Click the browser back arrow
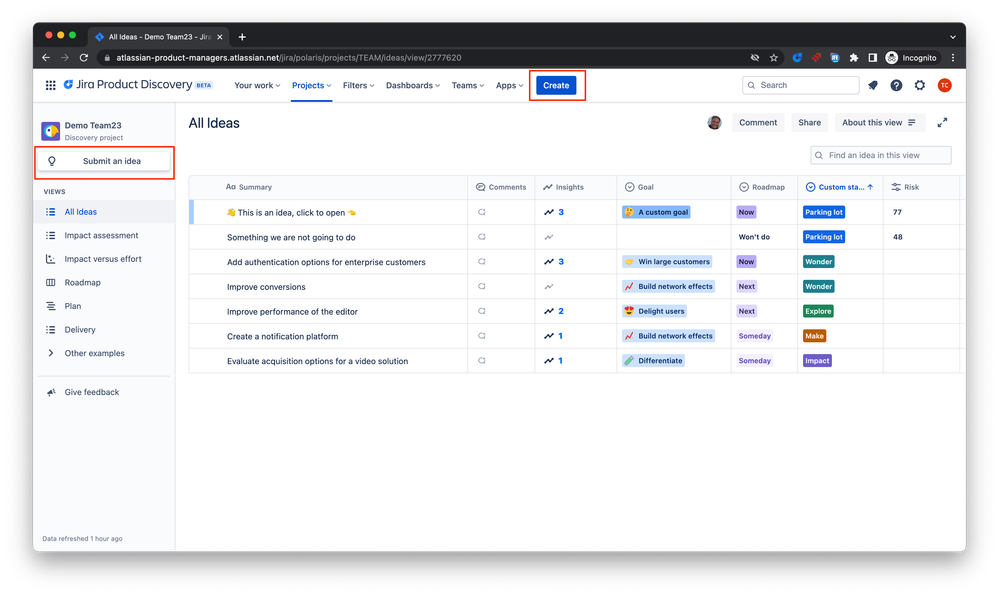Viewport: 999px width, 595px height. (46, 57)
